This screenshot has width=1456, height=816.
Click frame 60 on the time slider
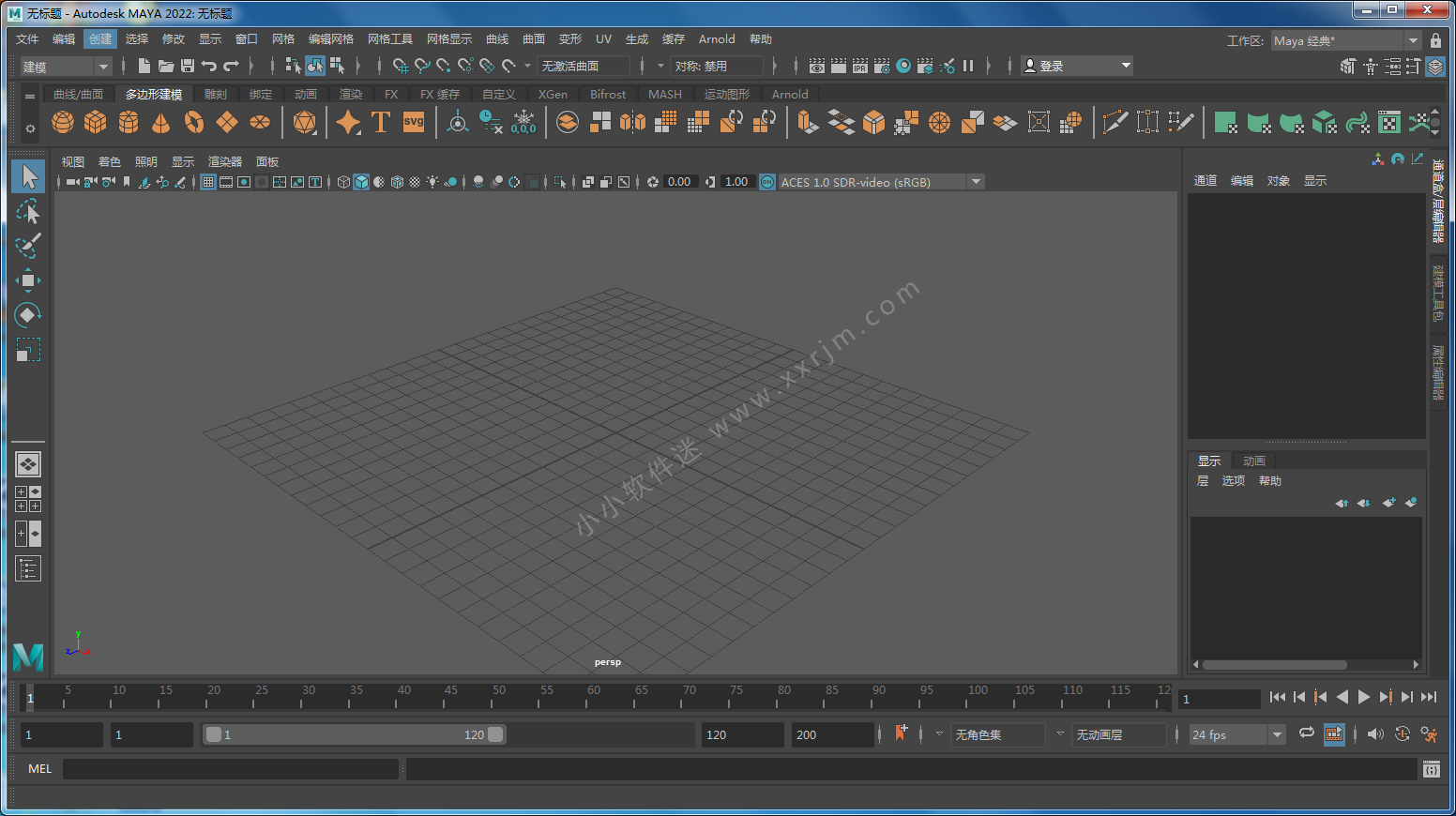tap(593, 696)
